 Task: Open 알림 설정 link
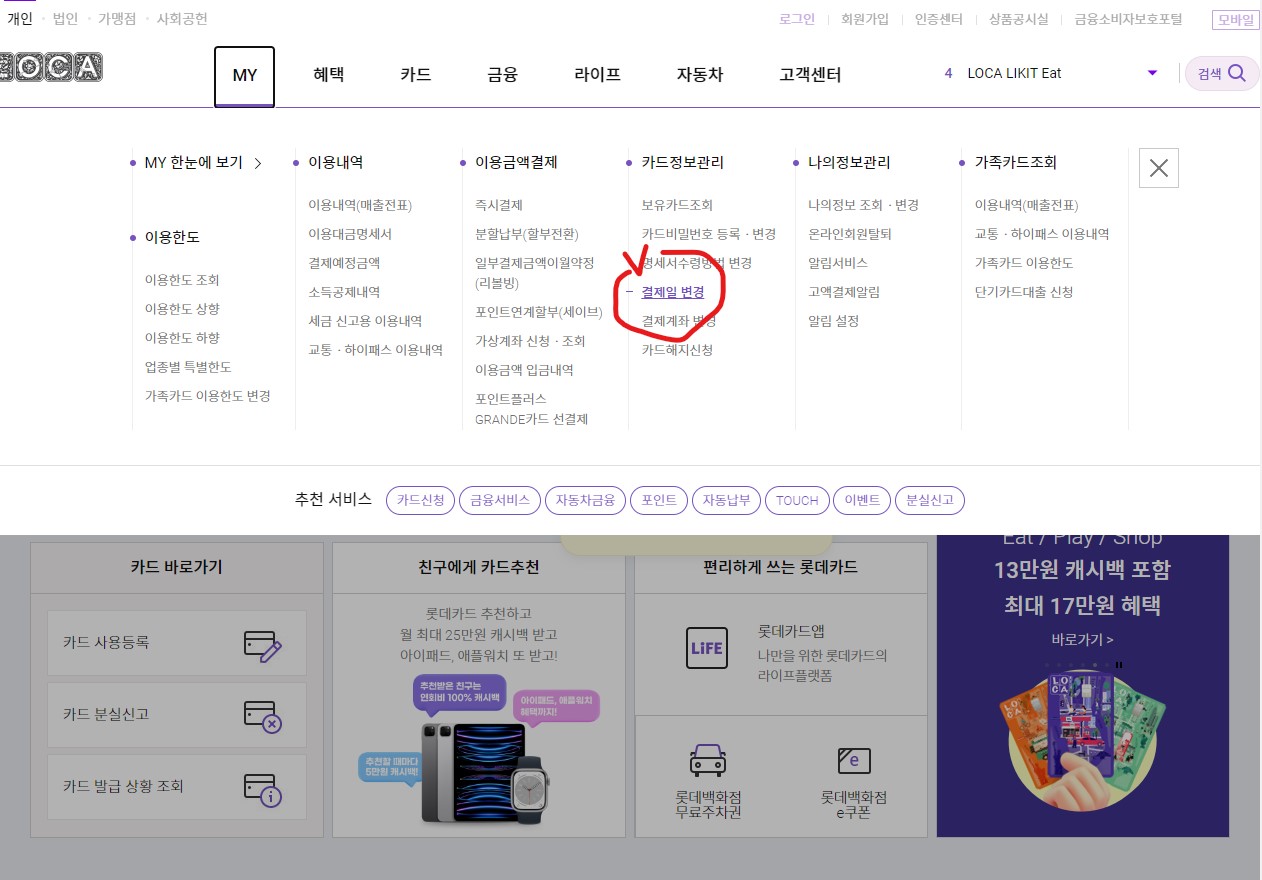coord(834,321)
